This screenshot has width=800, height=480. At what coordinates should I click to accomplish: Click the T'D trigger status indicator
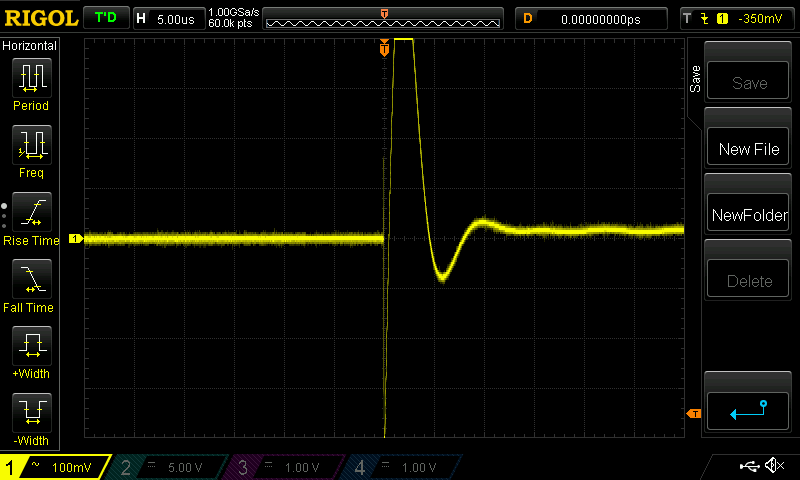coord(106,18)
